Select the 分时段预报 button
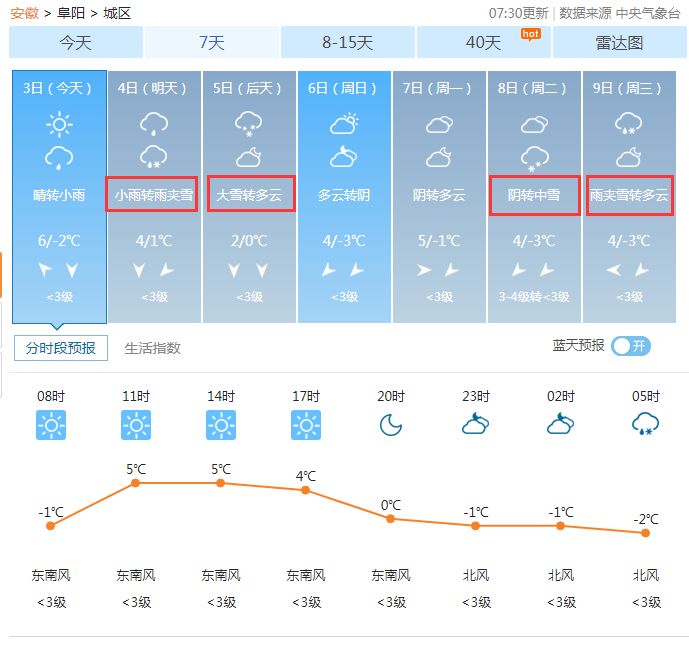Viewport: 689px width, 648px height. (x=61, y=348)
